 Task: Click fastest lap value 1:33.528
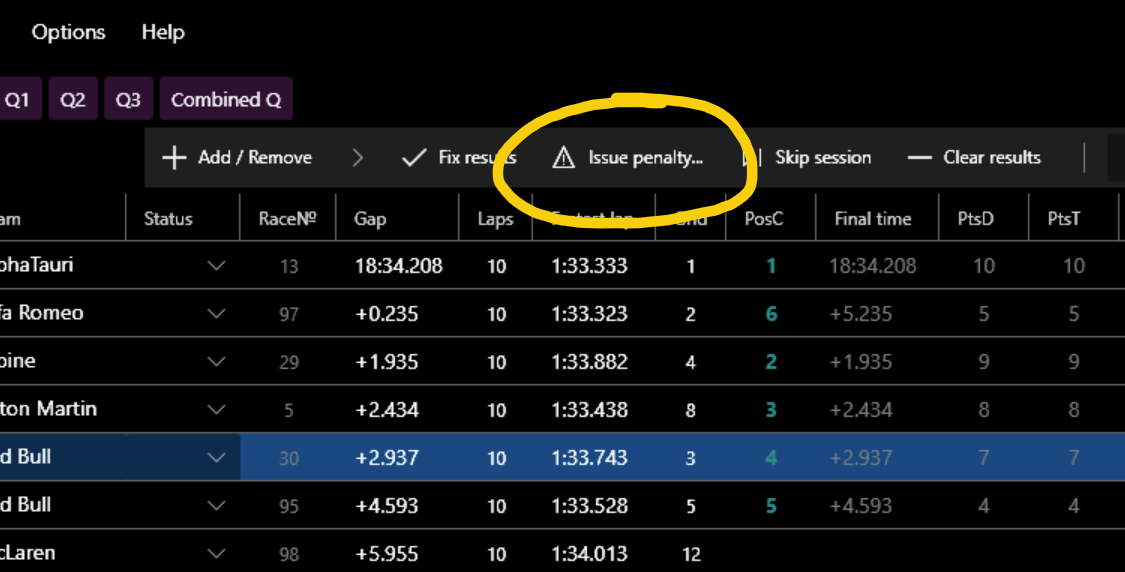pos(589,506)
